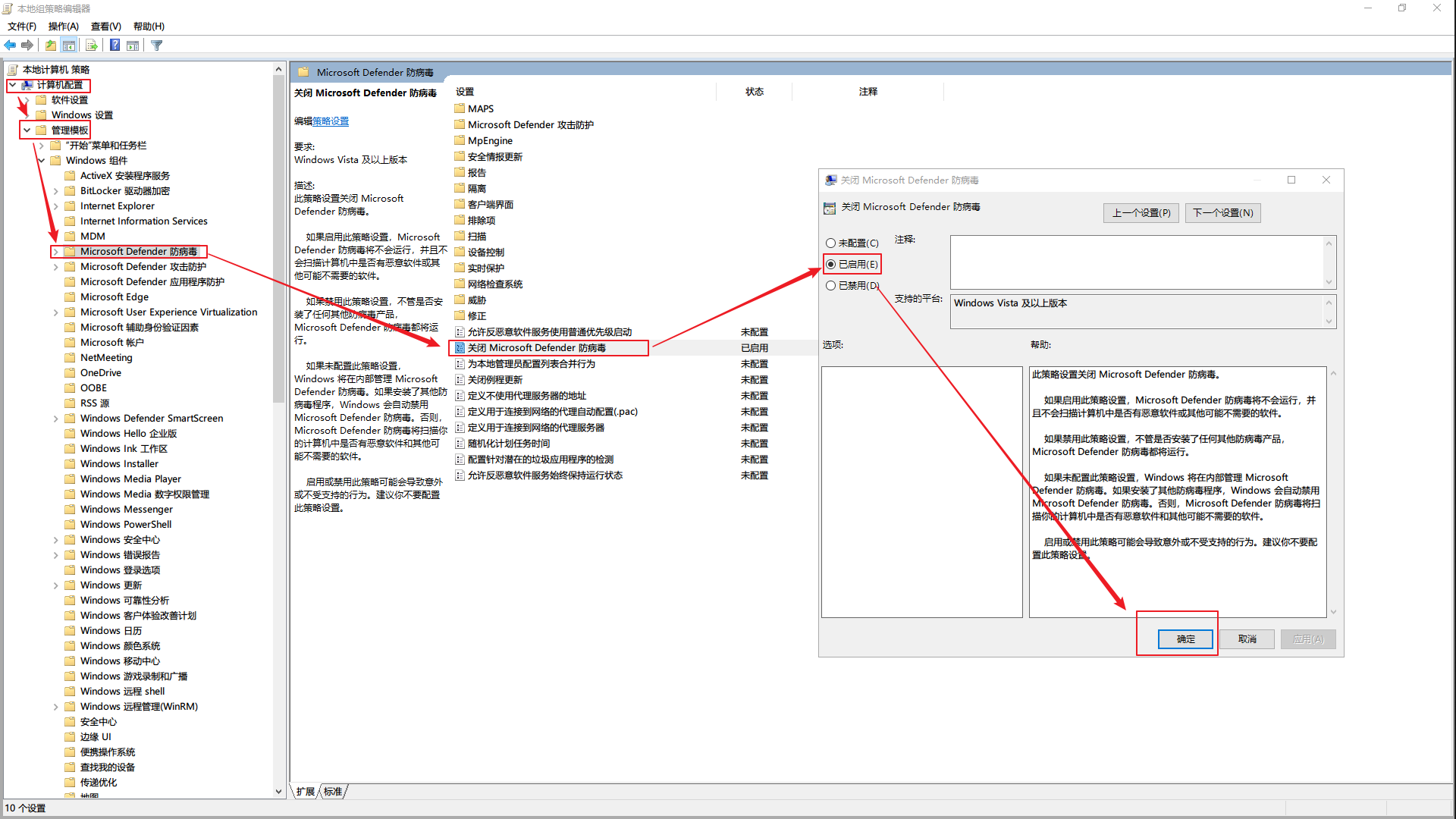Click the 确定 button
1456x819 pixels.
(1185, 639)
